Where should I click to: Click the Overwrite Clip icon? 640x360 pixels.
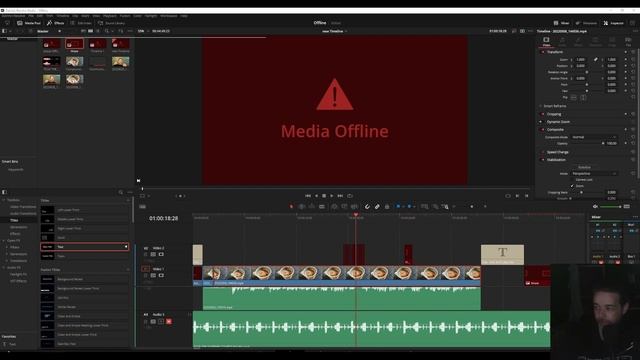pyautogui.click(x=344, y=207)
